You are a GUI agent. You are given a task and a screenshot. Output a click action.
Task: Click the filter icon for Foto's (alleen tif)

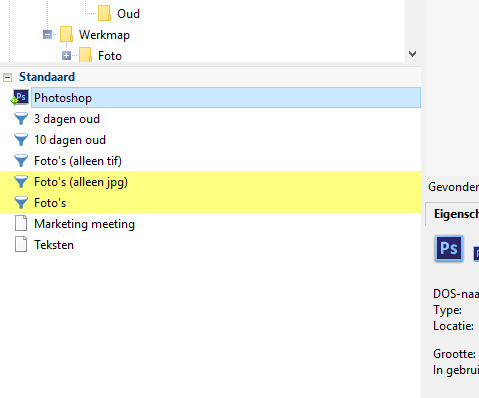tap(21, 161)
